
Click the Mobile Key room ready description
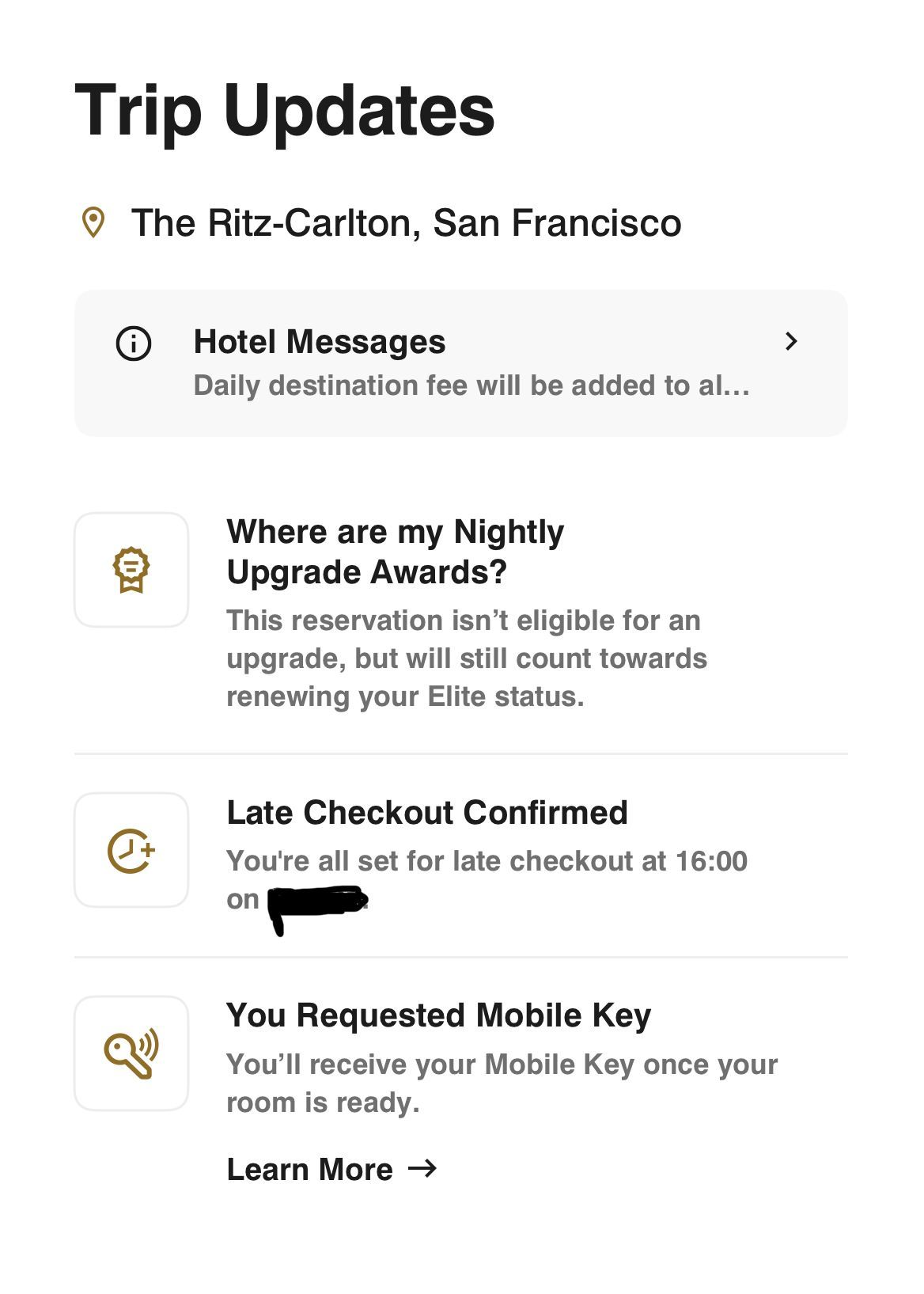click(502, 1083)
